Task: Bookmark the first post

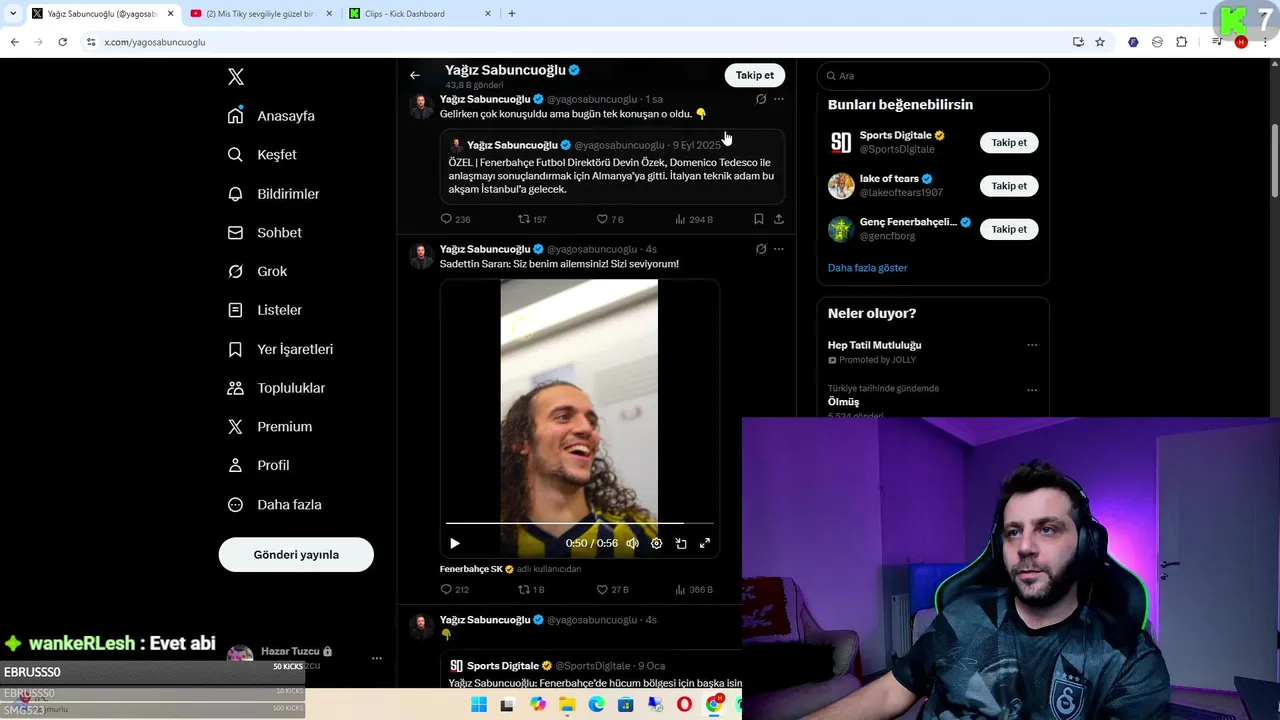Action: point(759,219)
